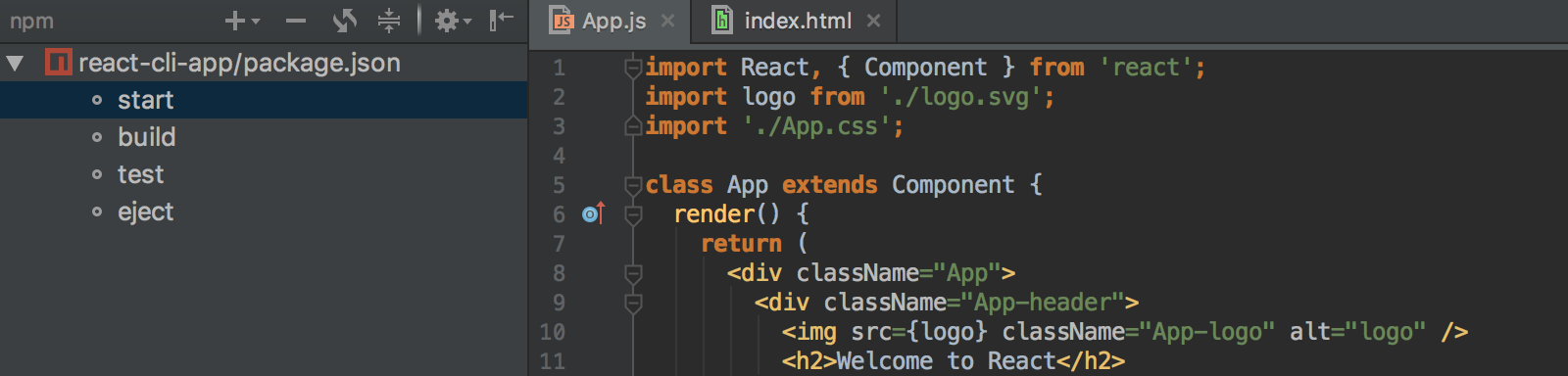Refresh npm scripts with the reload icon
Image resolution: width=1568 pixels, height=376 pixels.
coord(344,21)
